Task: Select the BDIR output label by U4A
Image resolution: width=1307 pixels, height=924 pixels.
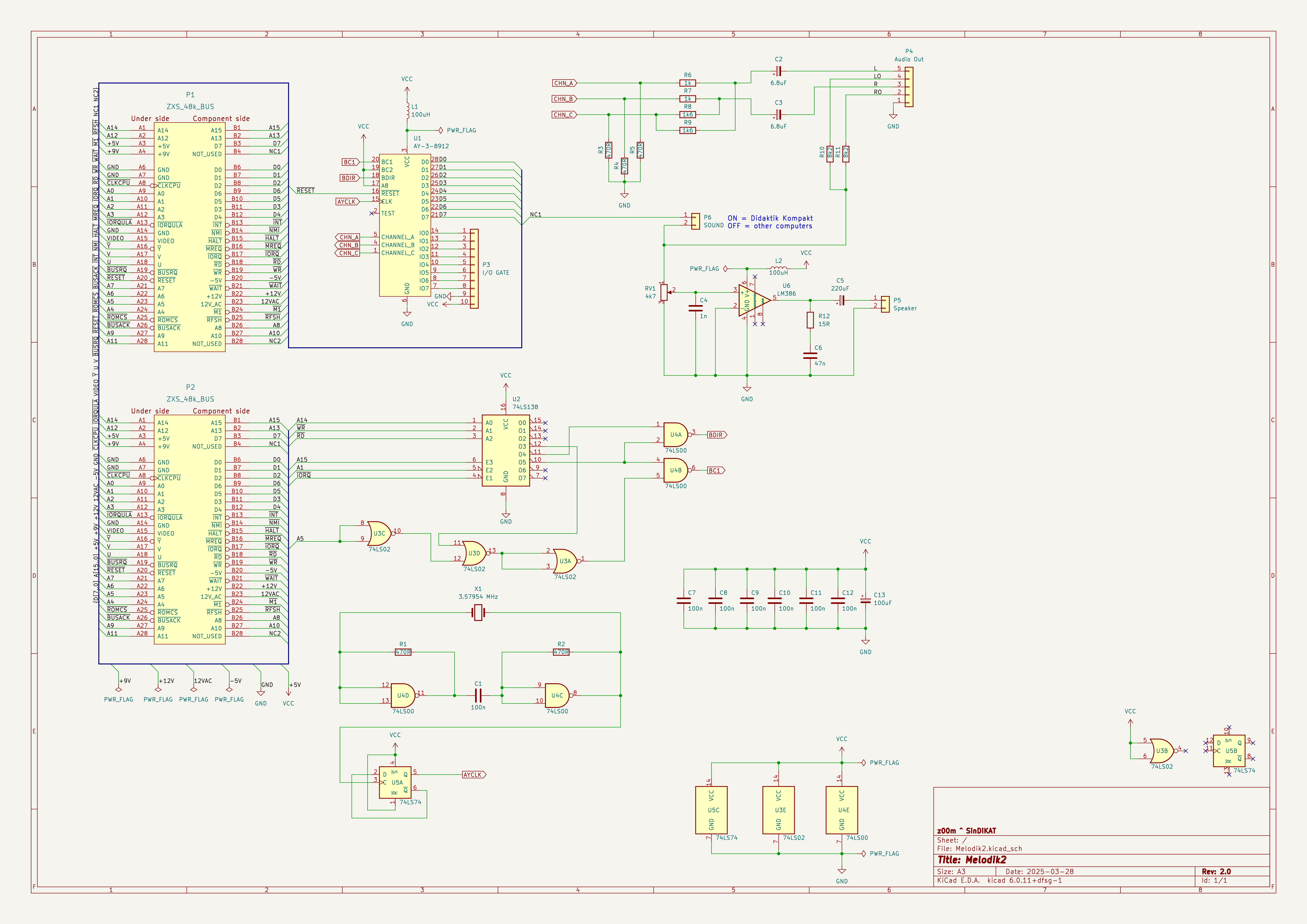Action: coord(717,435)
